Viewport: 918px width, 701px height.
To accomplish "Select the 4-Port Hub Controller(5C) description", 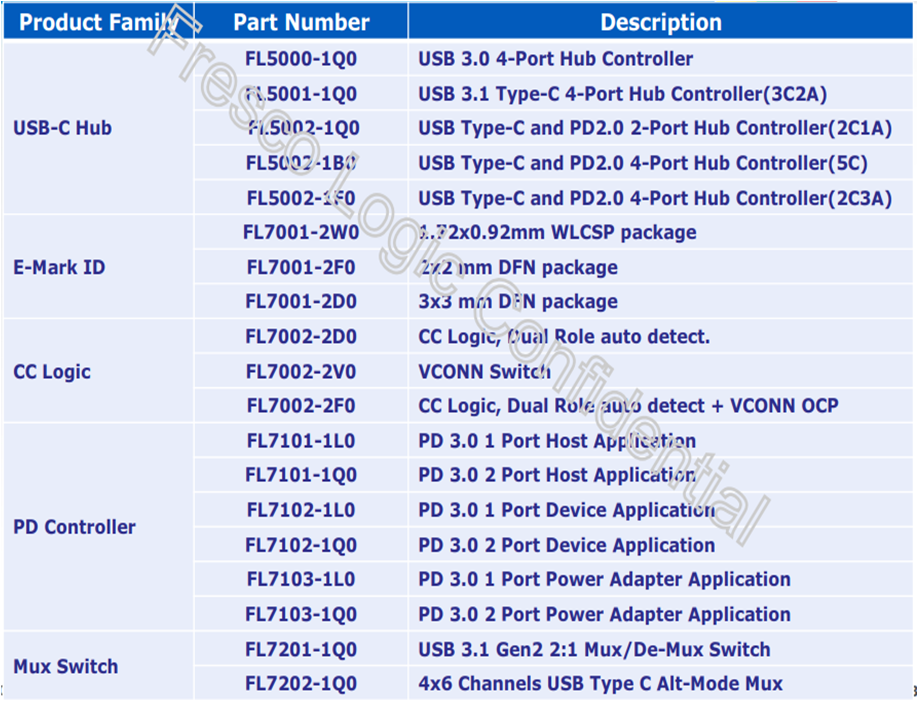I will (643, 163).
